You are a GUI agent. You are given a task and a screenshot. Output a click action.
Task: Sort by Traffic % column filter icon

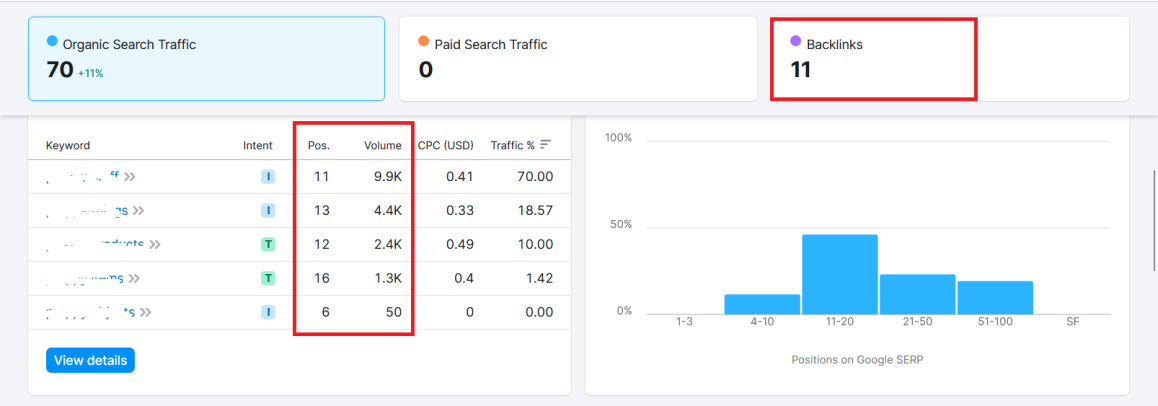pos(546,145)
